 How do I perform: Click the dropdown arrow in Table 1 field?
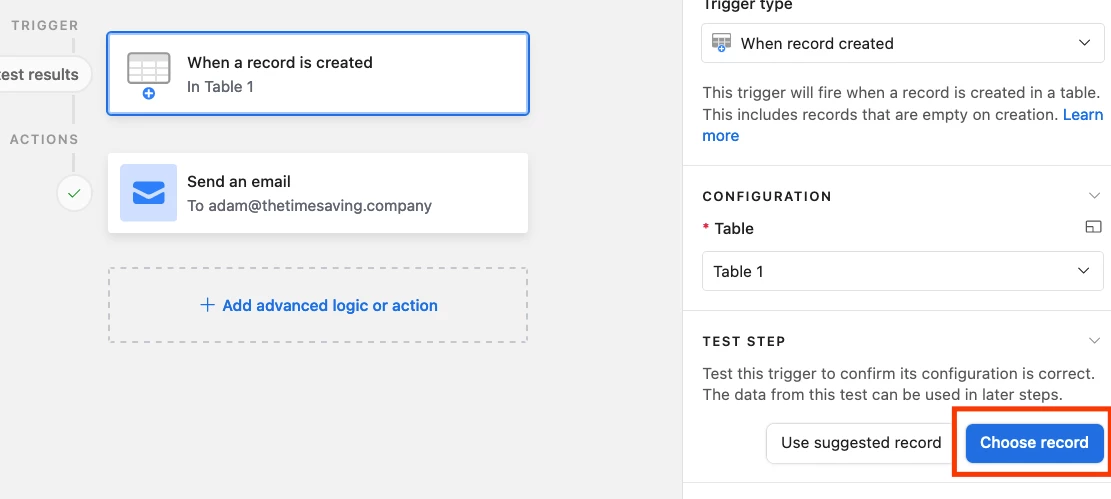point(1083,271)
